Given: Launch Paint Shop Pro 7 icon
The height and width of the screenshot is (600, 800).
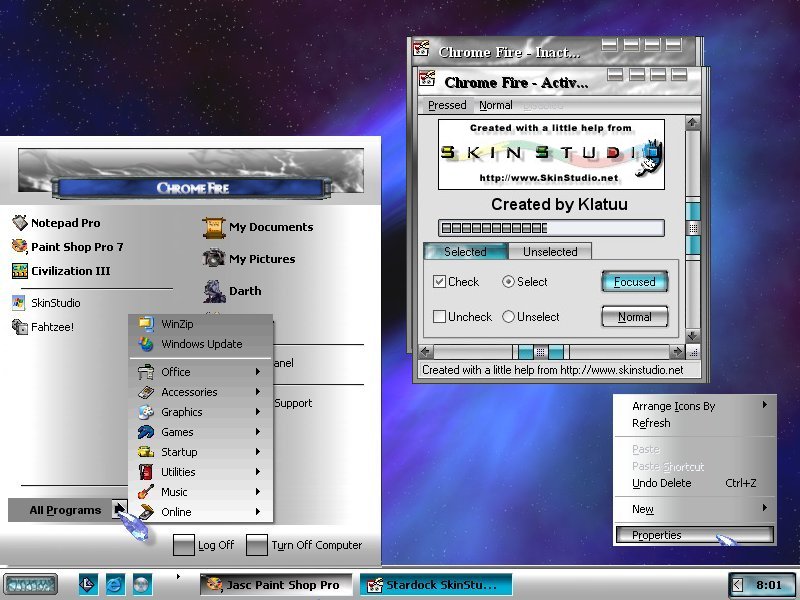Looking at the screenshot, I should click(19, 247).
